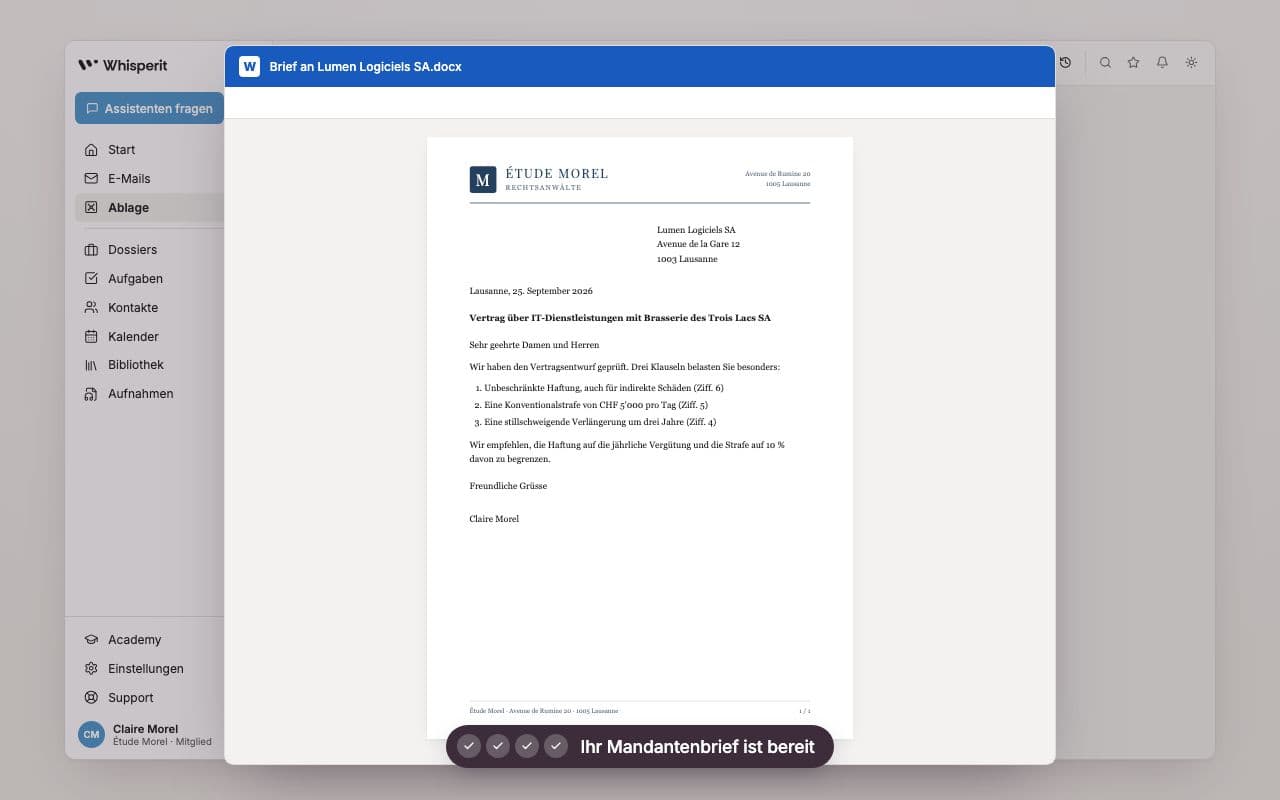
Task: Click the address line 1003 Lausanne
Action: (x=687, y=259)
